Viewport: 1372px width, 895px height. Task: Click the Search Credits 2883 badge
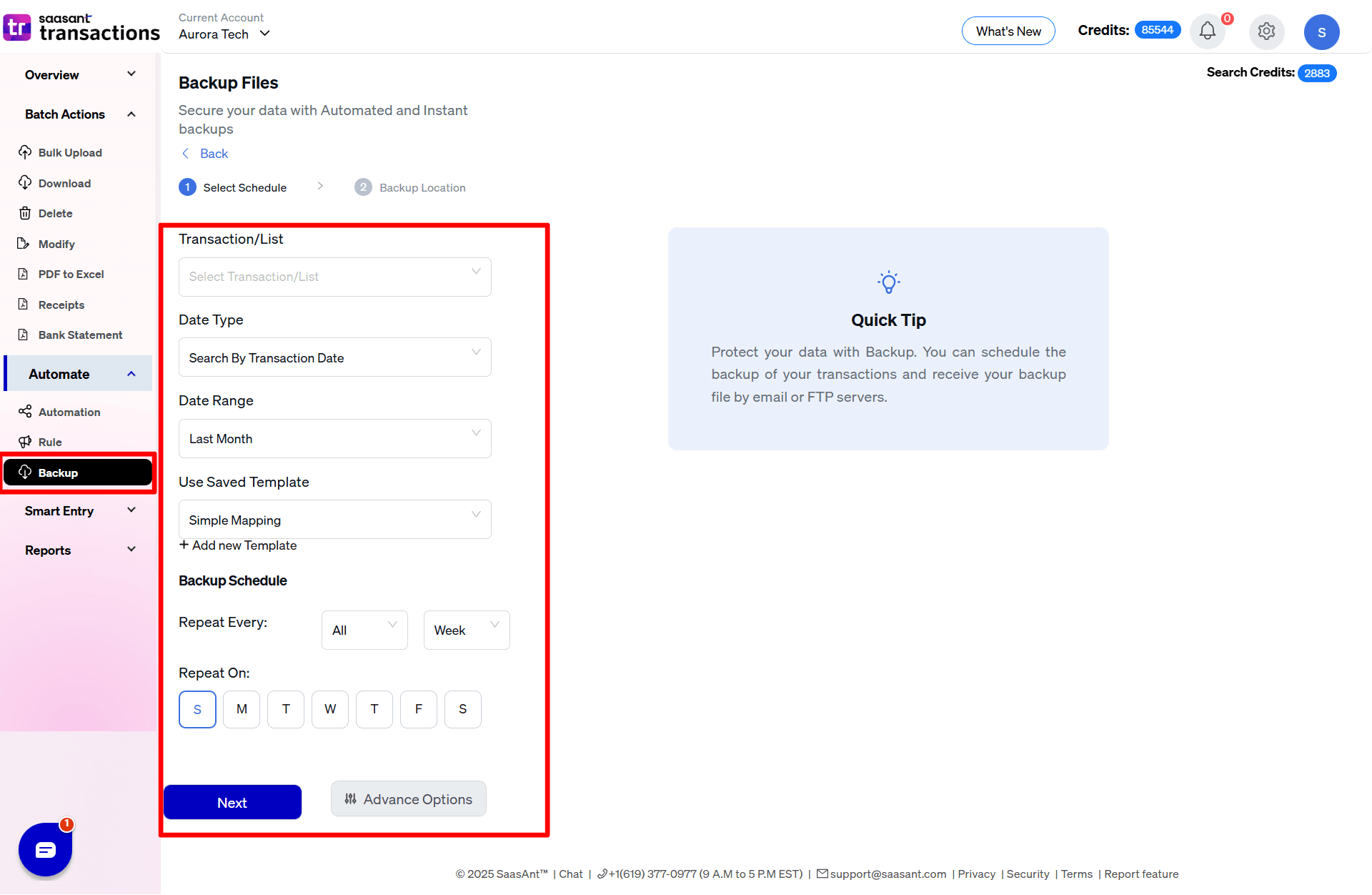(x=1316, y=73)
